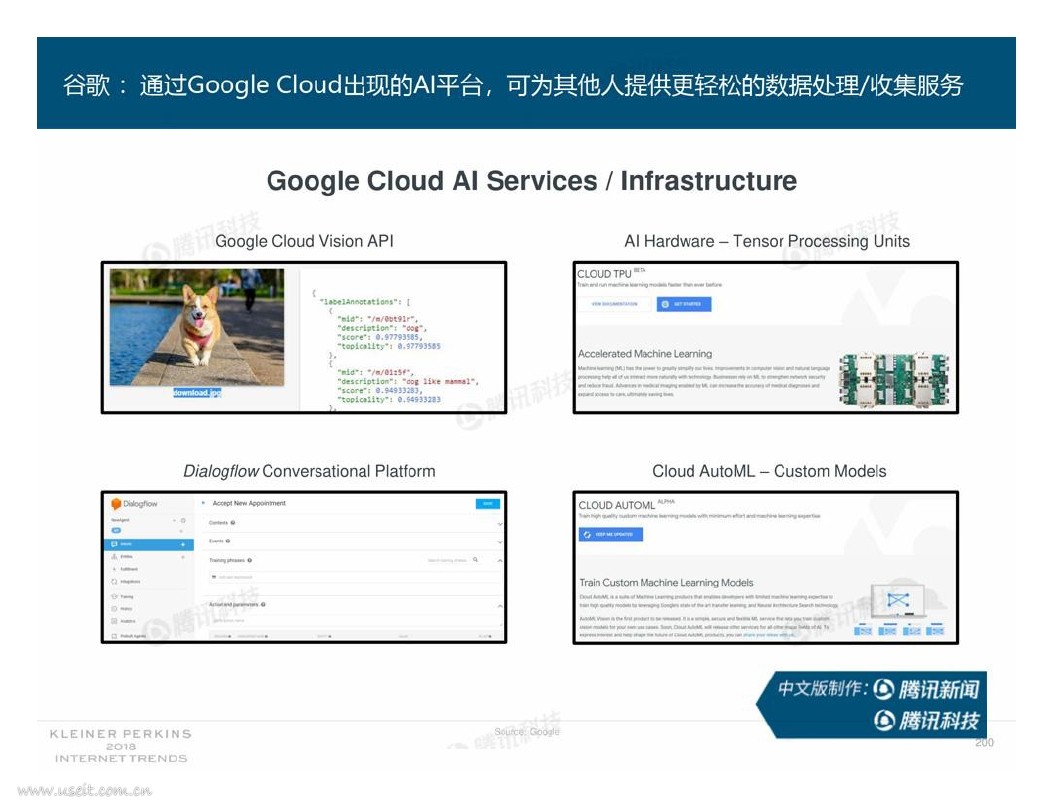Click the Add user expression field

click(355, 577)
